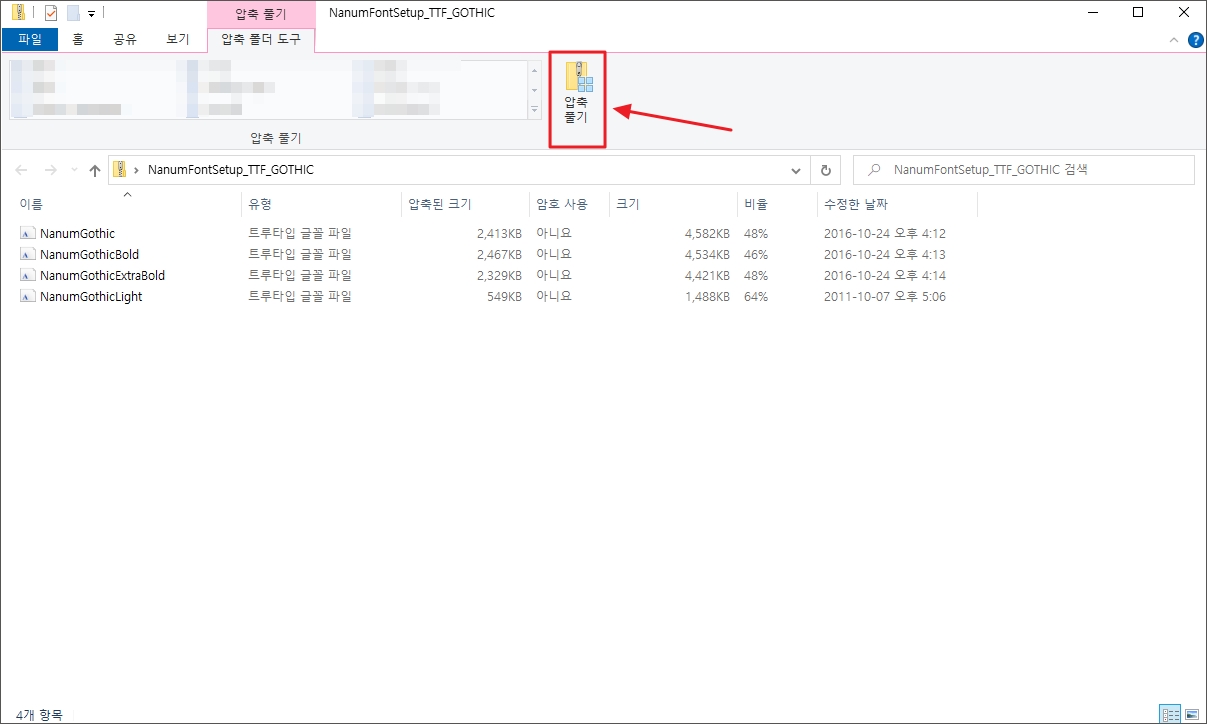
Task: Maximize the Explorer window
Action: click(x=1138, y=13)
